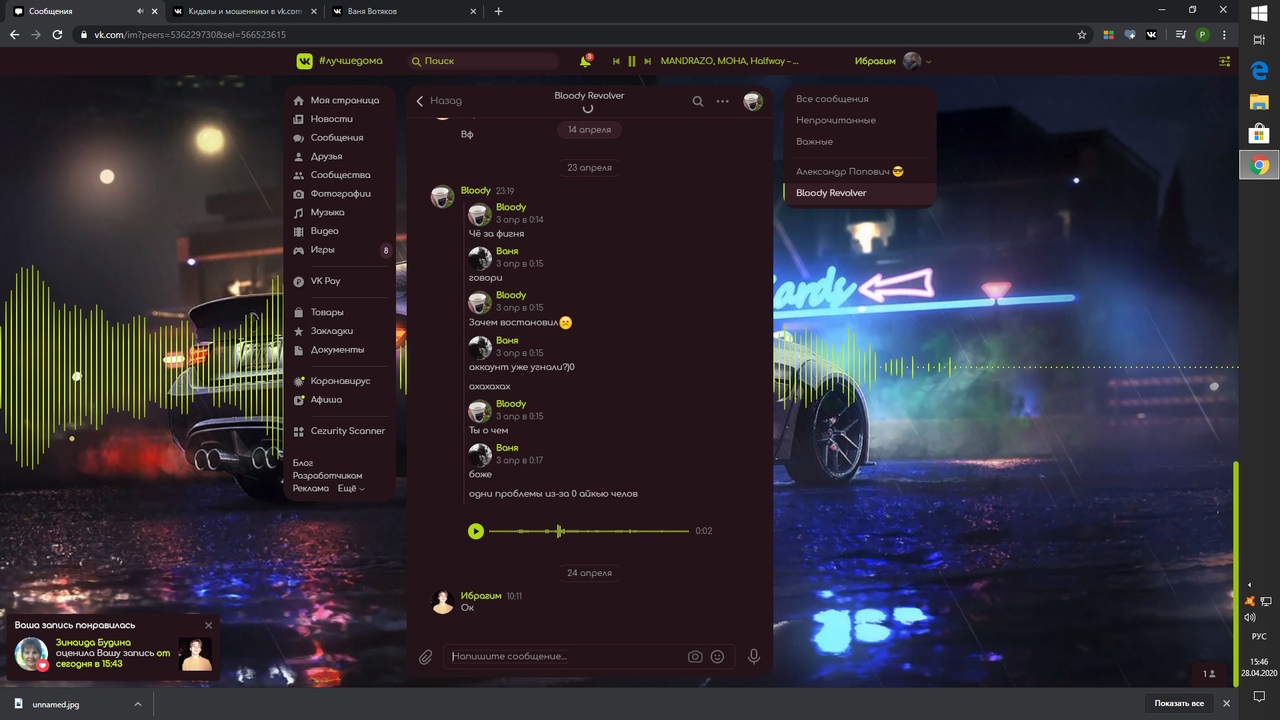
Task: Select Непрочитанные messages filter
Action: tap(835, 120)
